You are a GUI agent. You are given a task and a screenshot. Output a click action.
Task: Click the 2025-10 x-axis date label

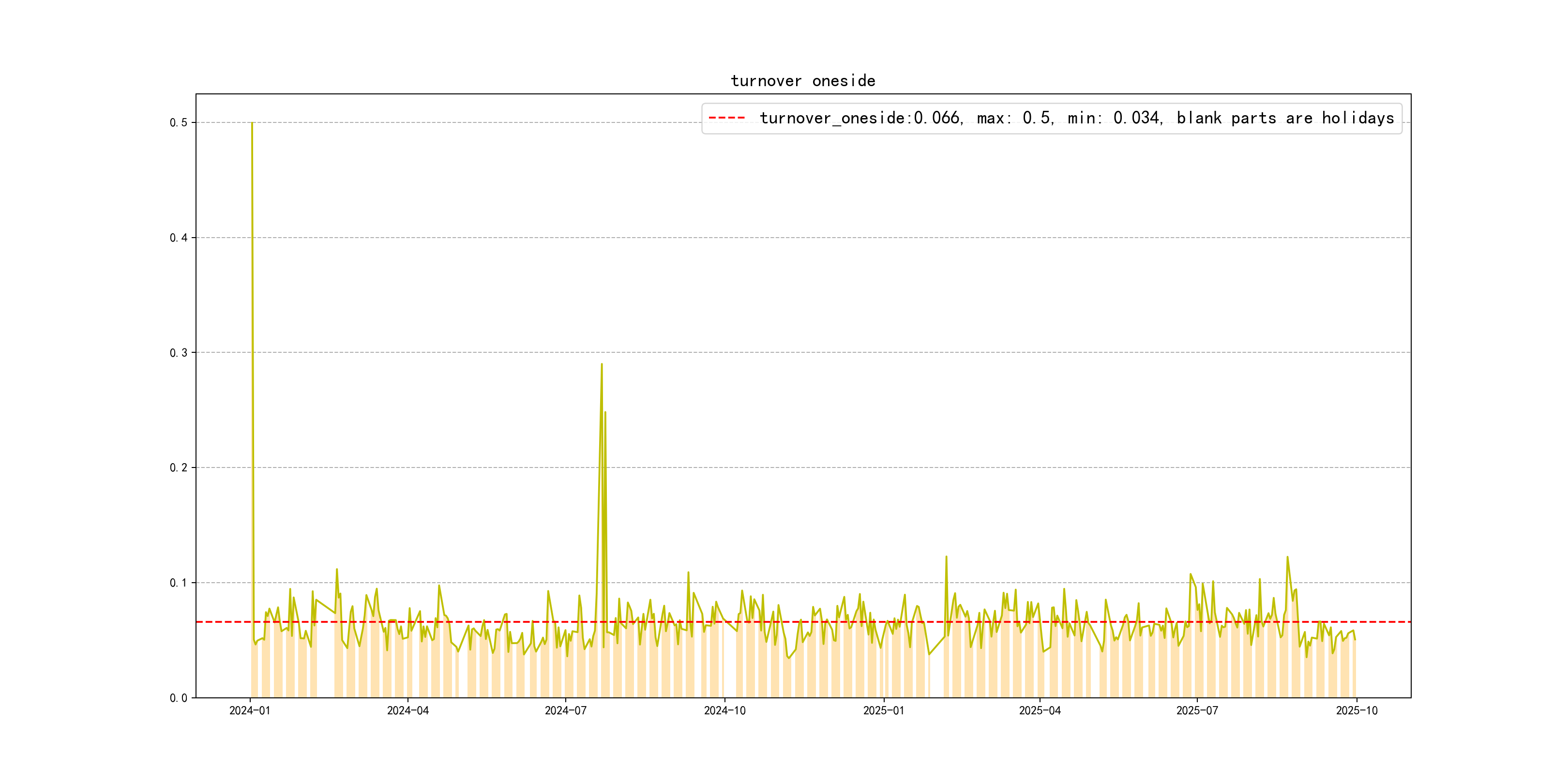1357,711
